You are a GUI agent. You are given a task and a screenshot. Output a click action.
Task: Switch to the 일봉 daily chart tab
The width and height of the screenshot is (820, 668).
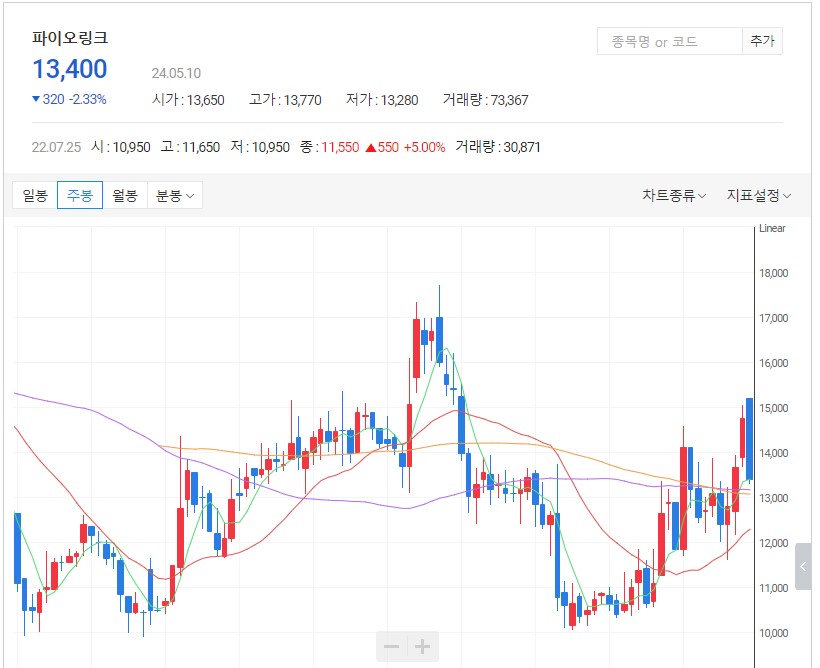35,195
